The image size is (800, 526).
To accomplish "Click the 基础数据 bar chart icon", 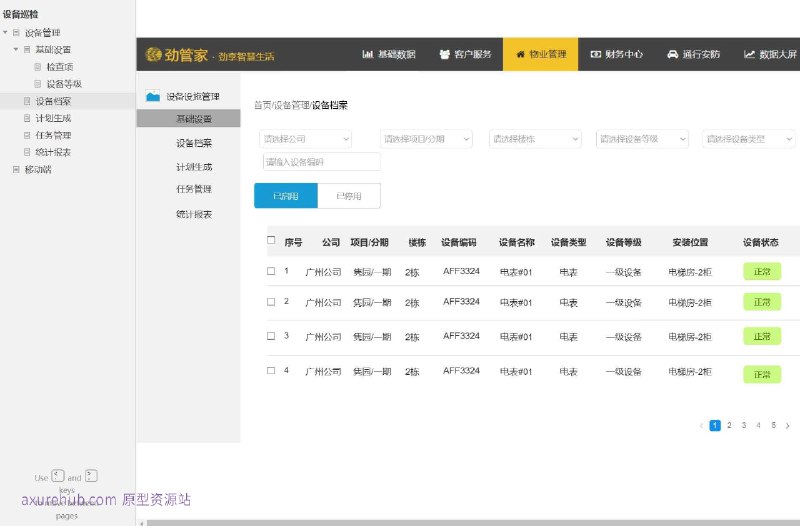I will click(367, 54).
